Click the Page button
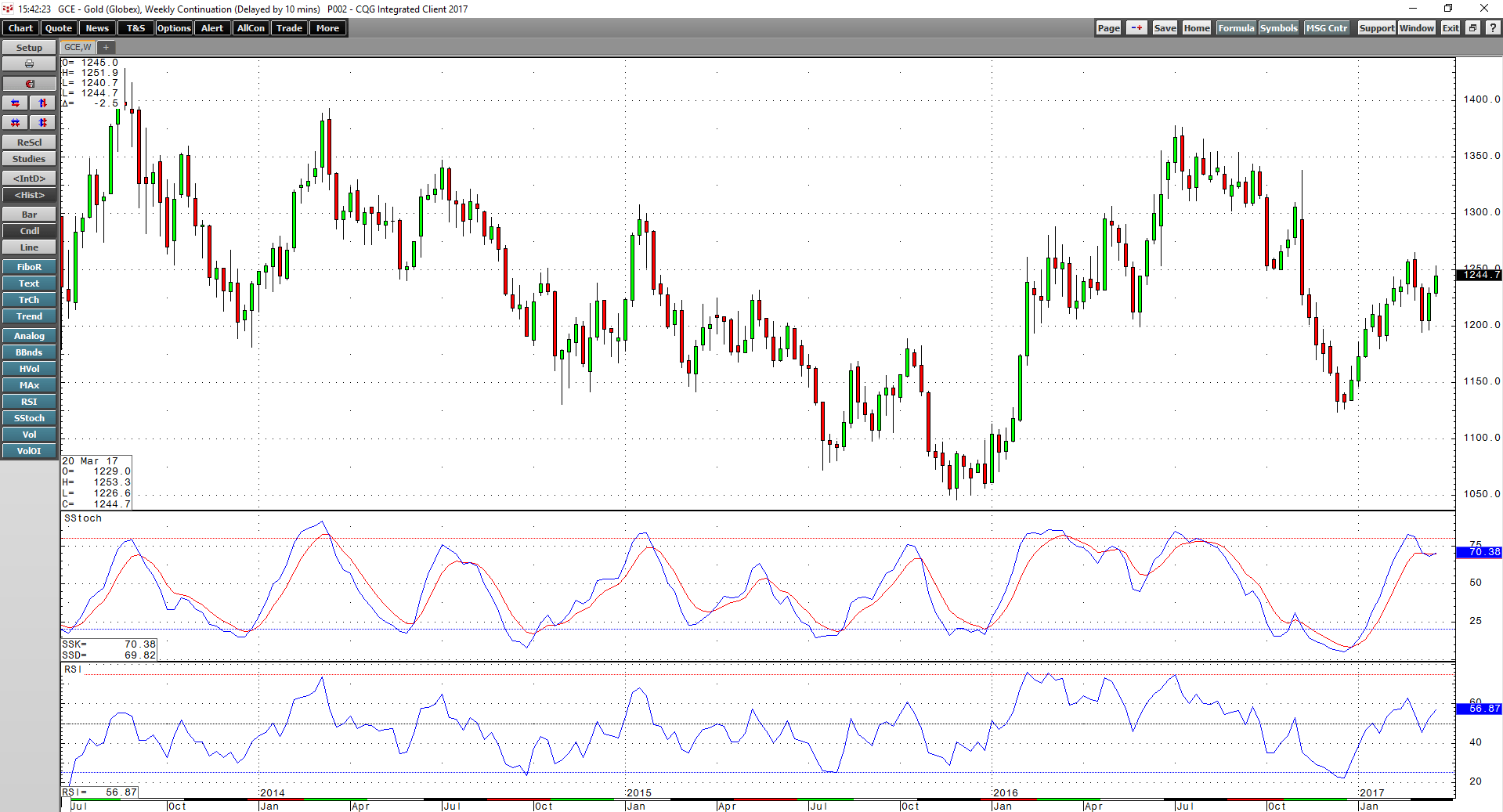The height and width of the screenshot is (812, 1503). (x=1108, y=28)
